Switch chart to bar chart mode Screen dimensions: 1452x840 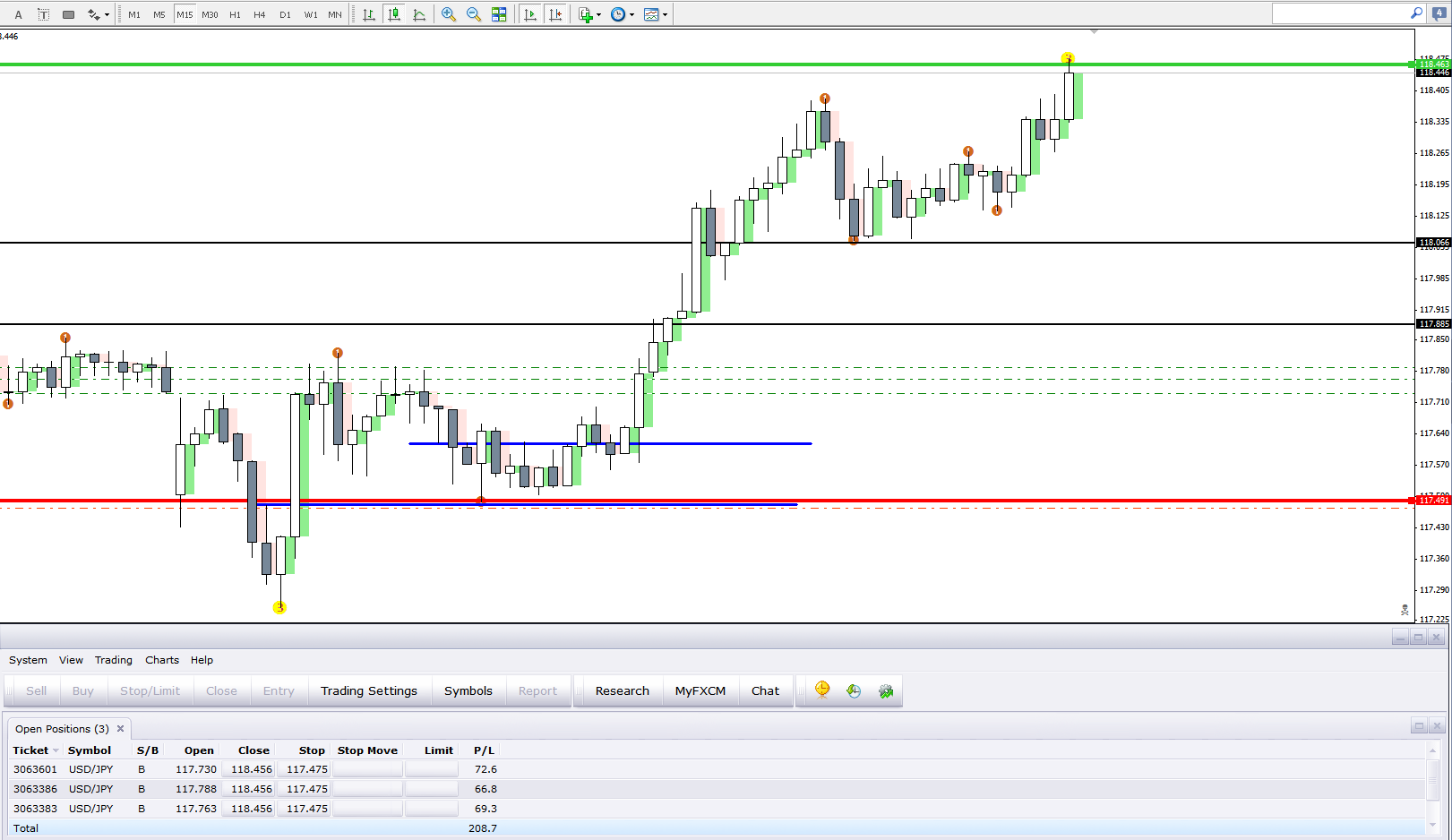[368, 14]
